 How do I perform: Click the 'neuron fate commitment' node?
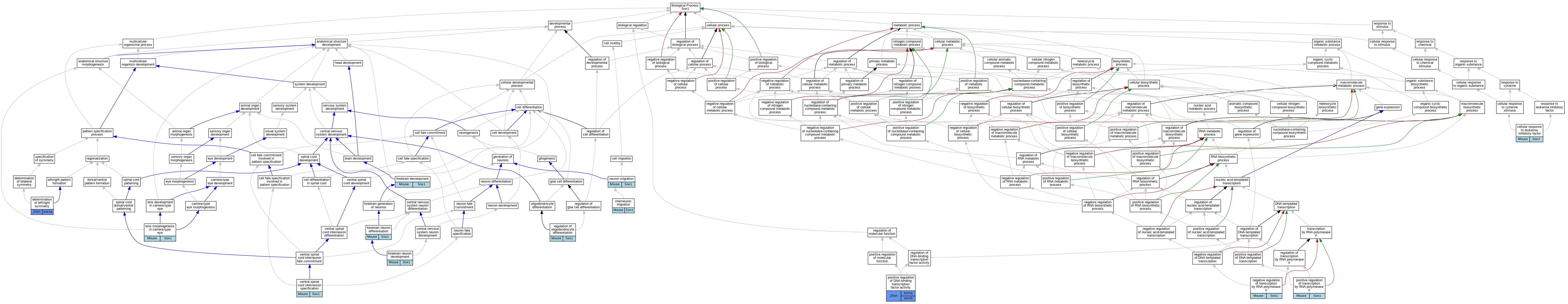(465, 206)
